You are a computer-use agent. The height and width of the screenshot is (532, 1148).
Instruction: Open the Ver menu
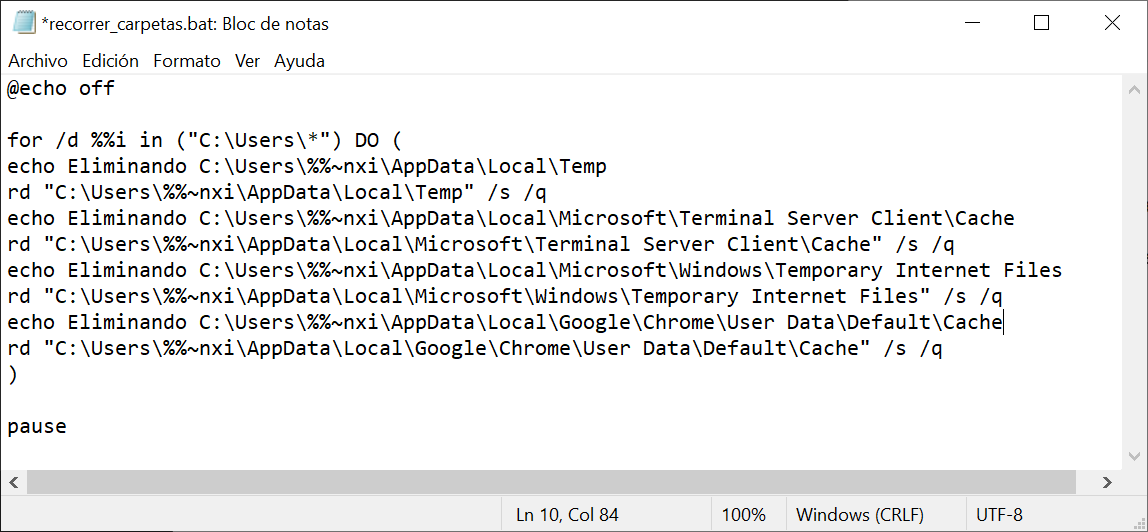pos(247,61)
